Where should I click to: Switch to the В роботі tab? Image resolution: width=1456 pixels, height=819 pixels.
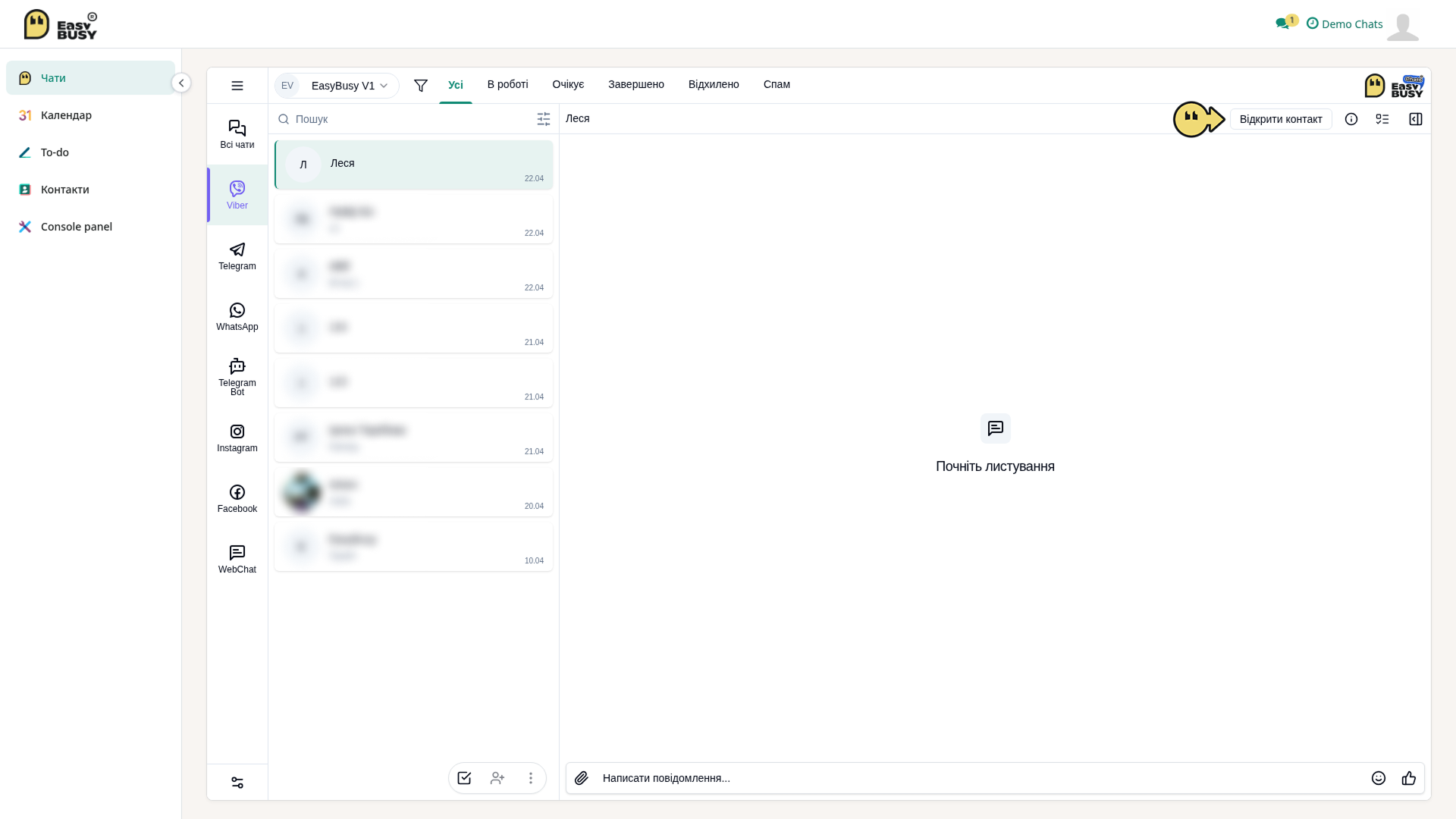[508, 84]
